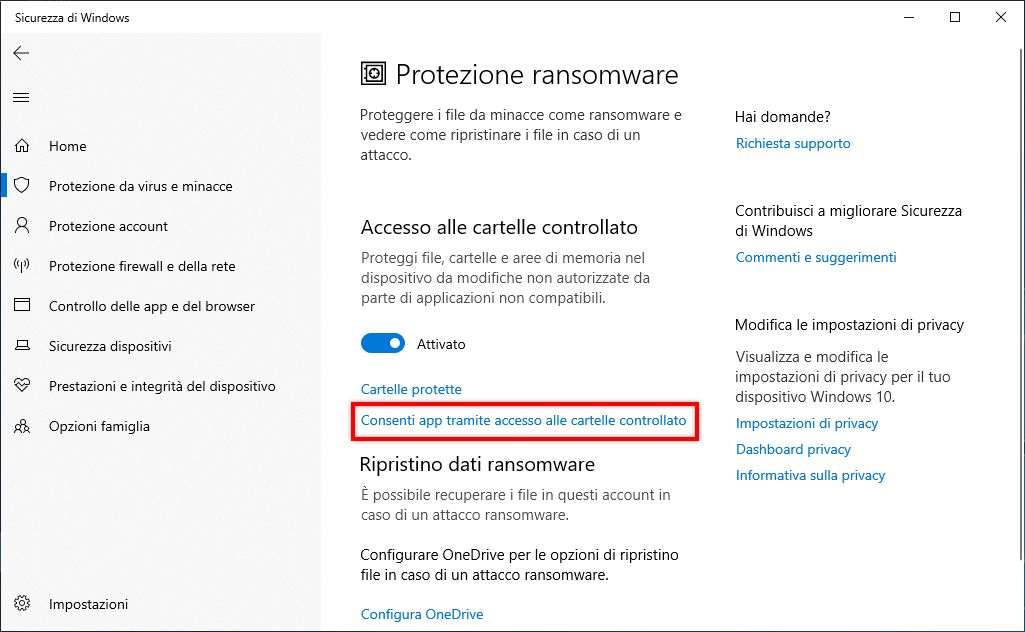Open the Dashboard privacy page
This screenshot has height=632, width=1025.
(793, 449)
